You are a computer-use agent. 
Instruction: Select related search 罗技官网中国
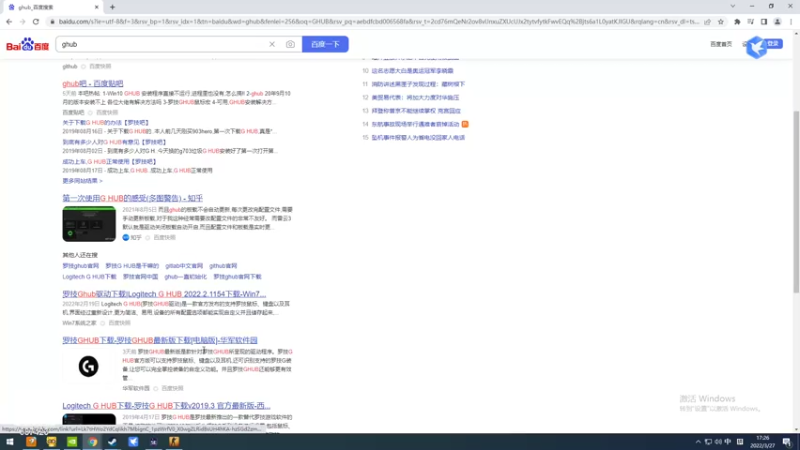140,277
